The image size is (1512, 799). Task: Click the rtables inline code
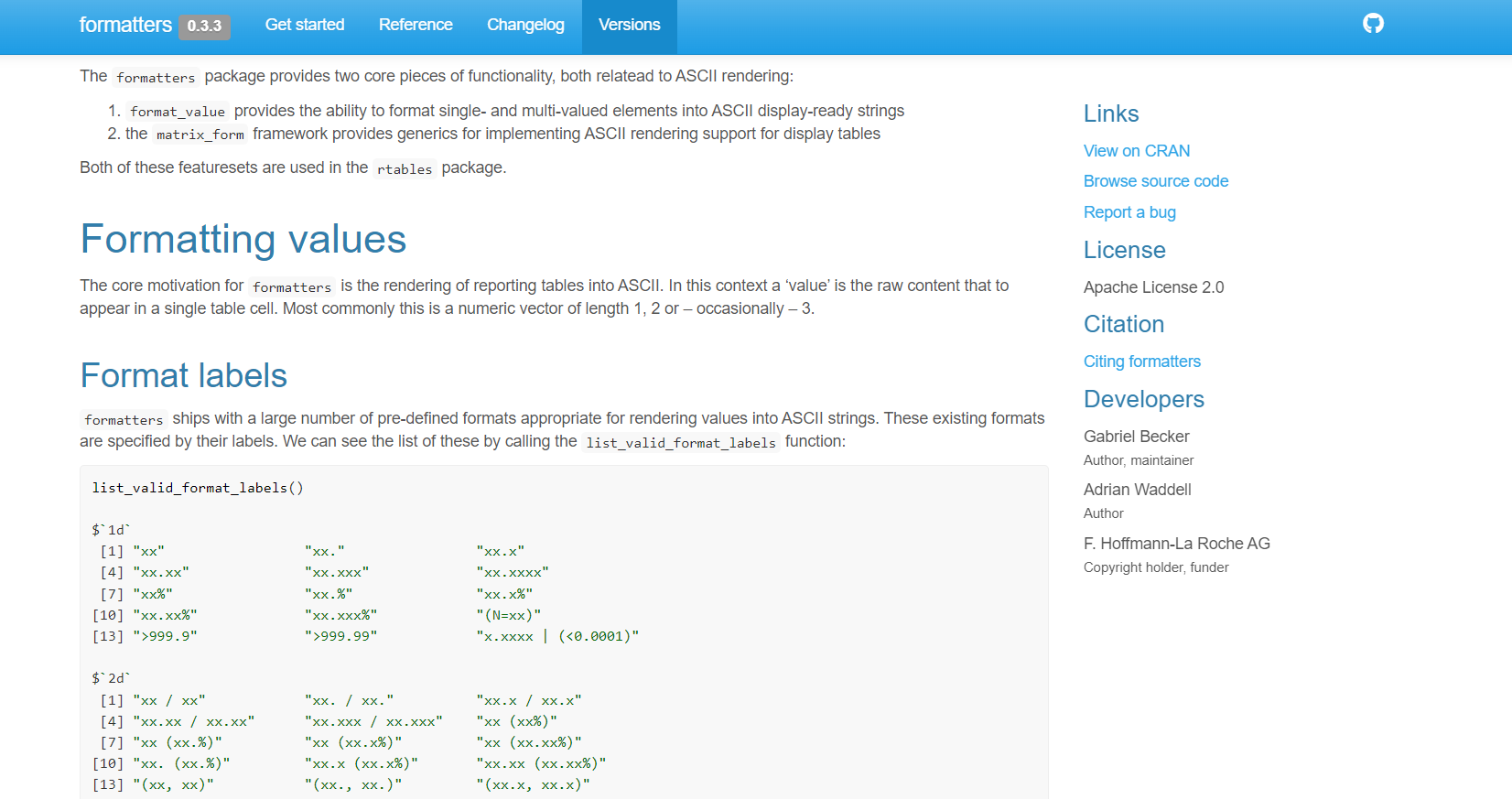point(405,168)
